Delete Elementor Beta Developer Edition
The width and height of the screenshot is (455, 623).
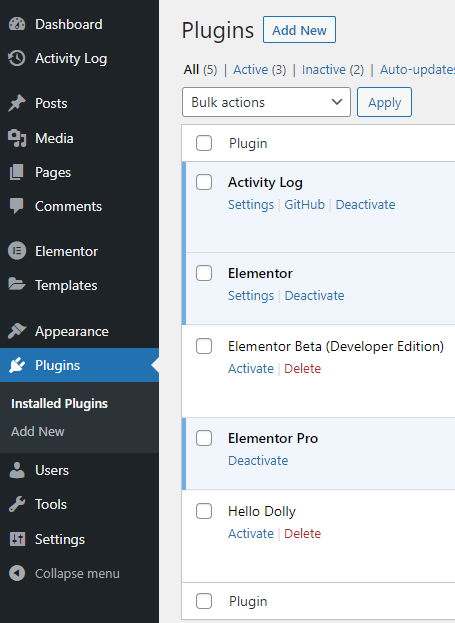coord(302,369)
